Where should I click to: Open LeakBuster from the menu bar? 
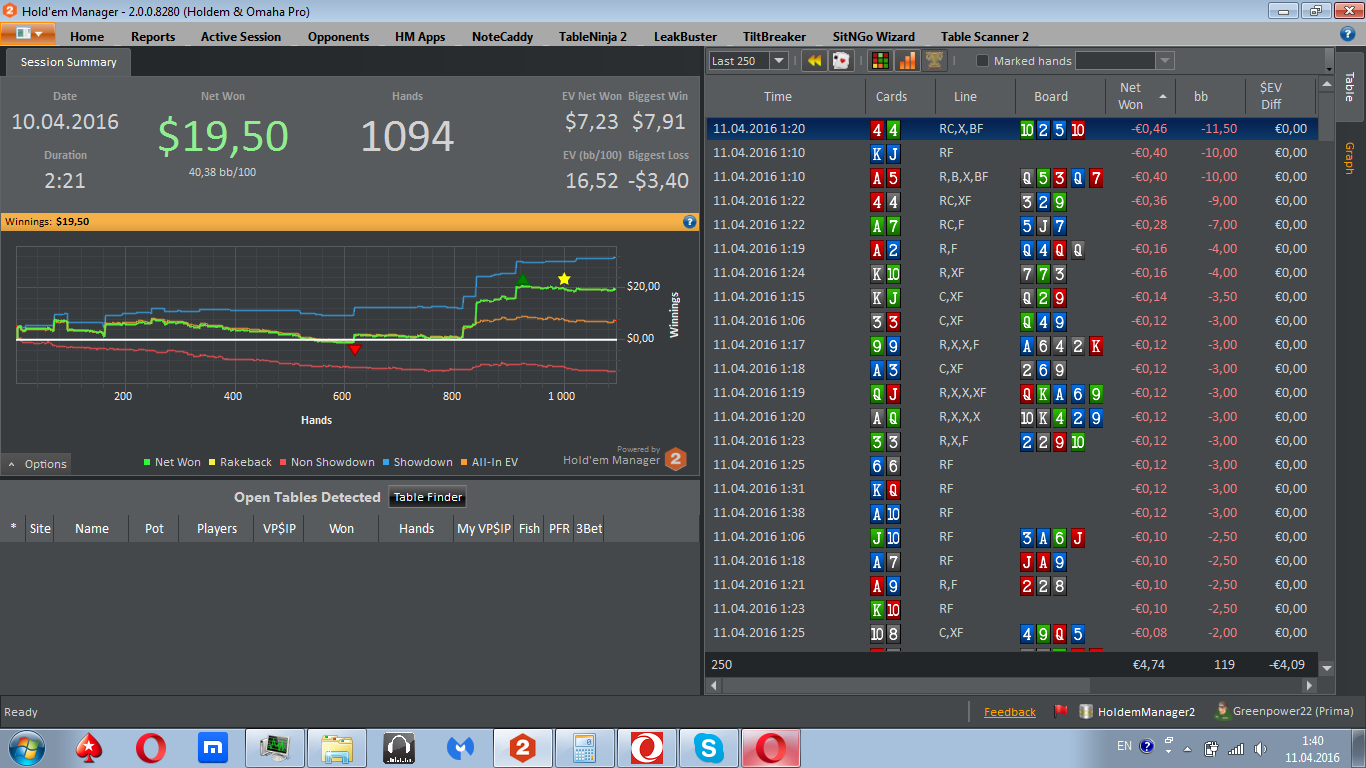click(x=685, y=36)
